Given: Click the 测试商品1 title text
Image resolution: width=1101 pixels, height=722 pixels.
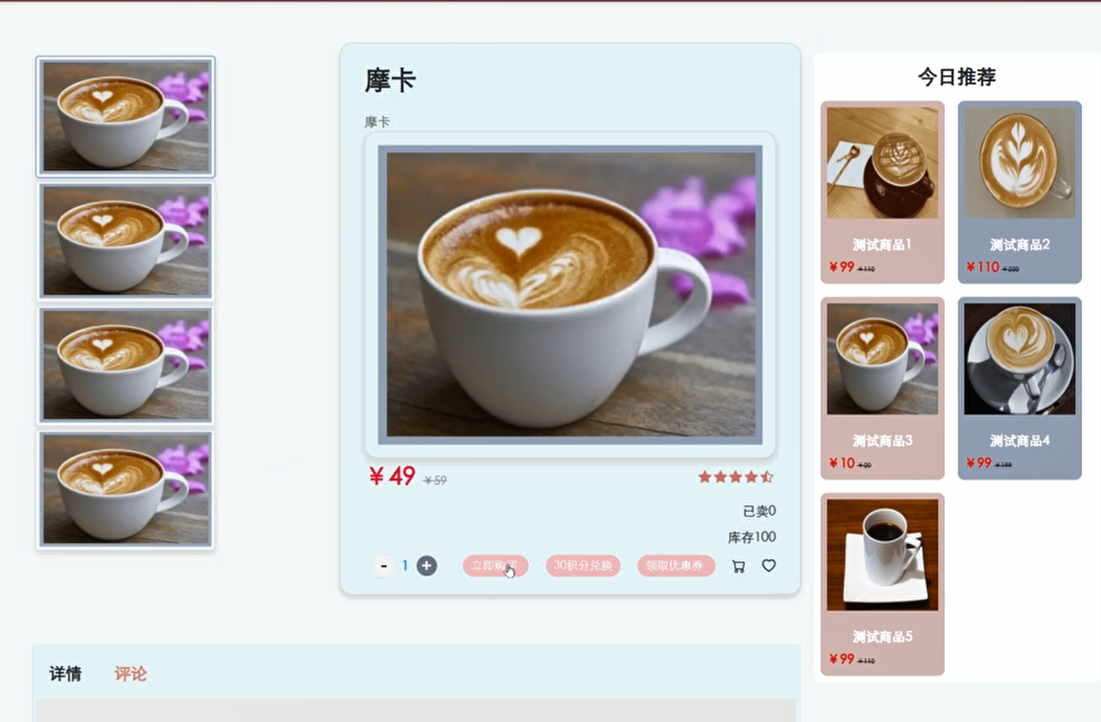Looking at the screenshot, I should (x=882, y=244).
